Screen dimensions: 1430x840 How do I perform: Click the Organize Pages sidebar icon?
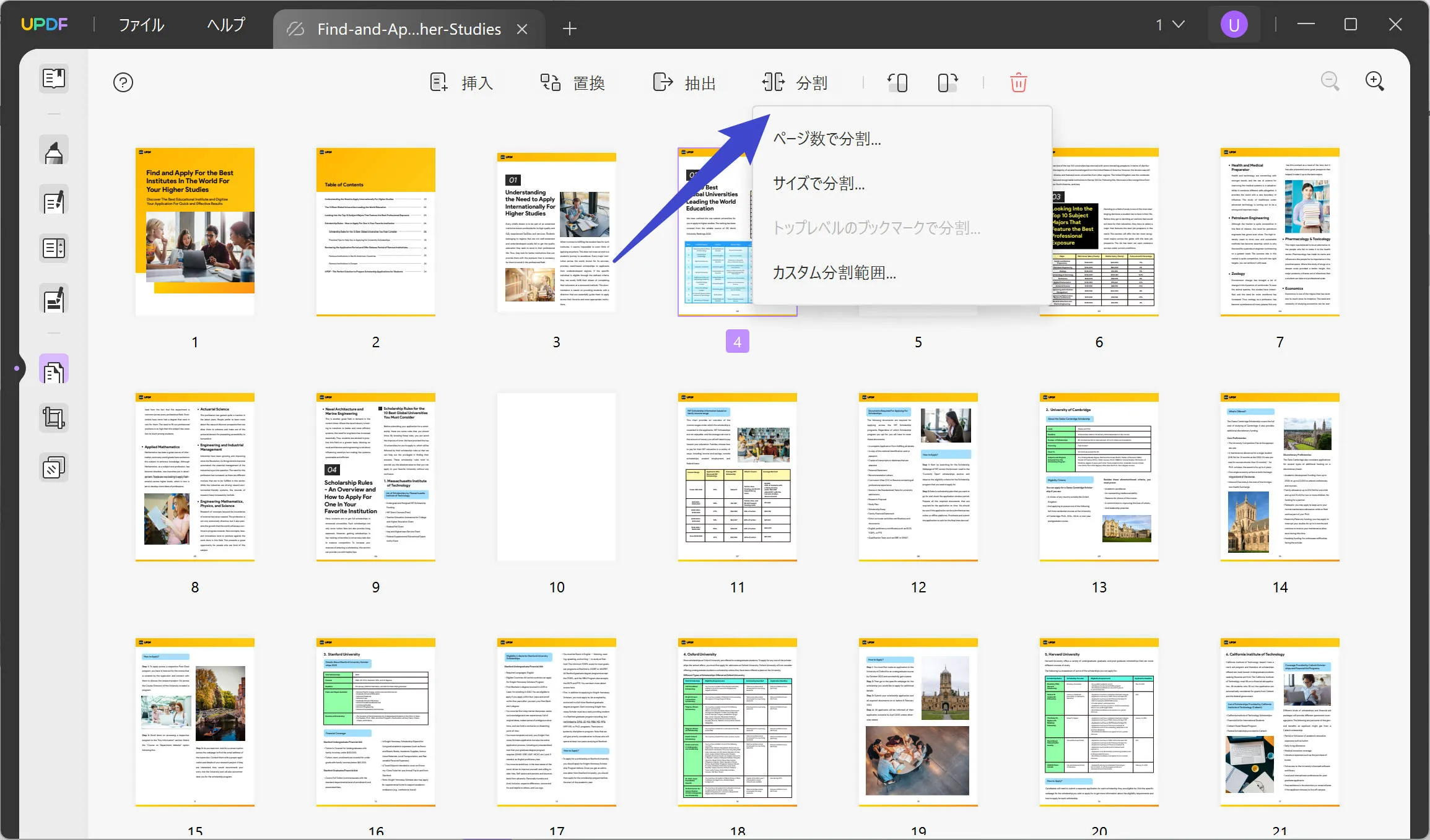click(54, 370)
